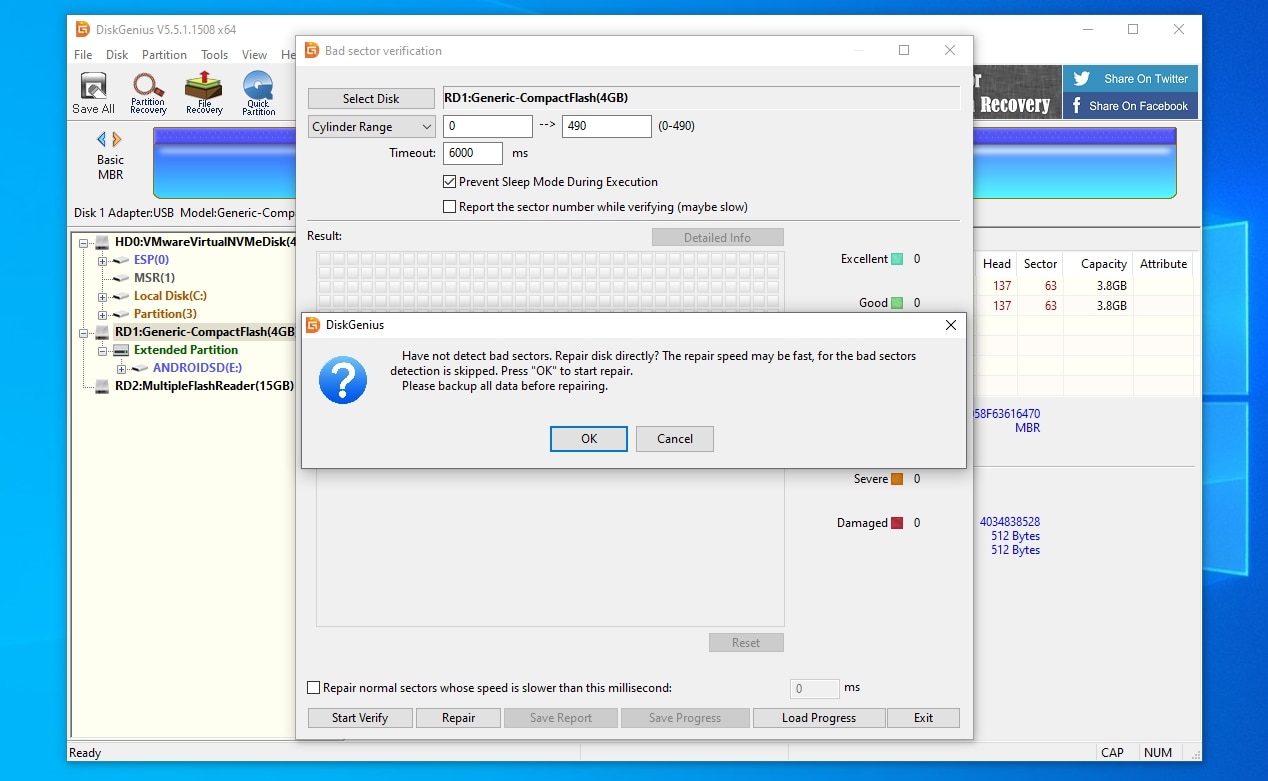The height and width of the screenshot is (781, 1268).
Task: Select ANDROIDSD(E:) partition in the tree
Action: 197,368
